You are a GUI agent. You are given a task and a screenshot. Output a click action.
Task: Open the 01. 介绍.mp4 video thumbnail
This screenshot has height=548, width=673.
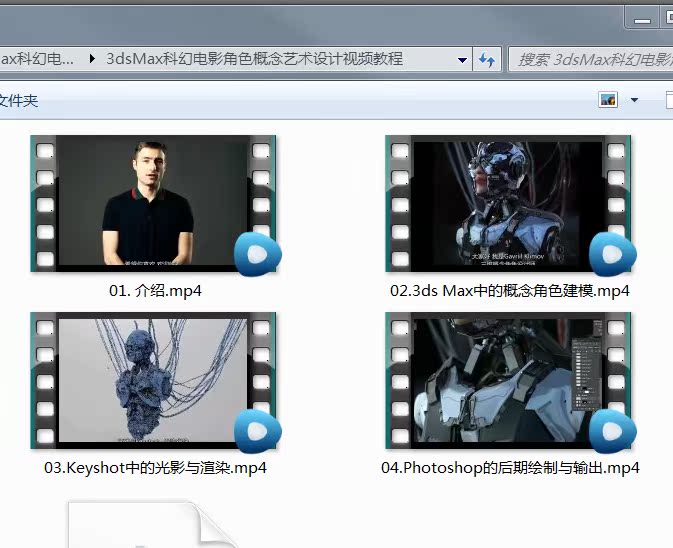click(153, 203)
